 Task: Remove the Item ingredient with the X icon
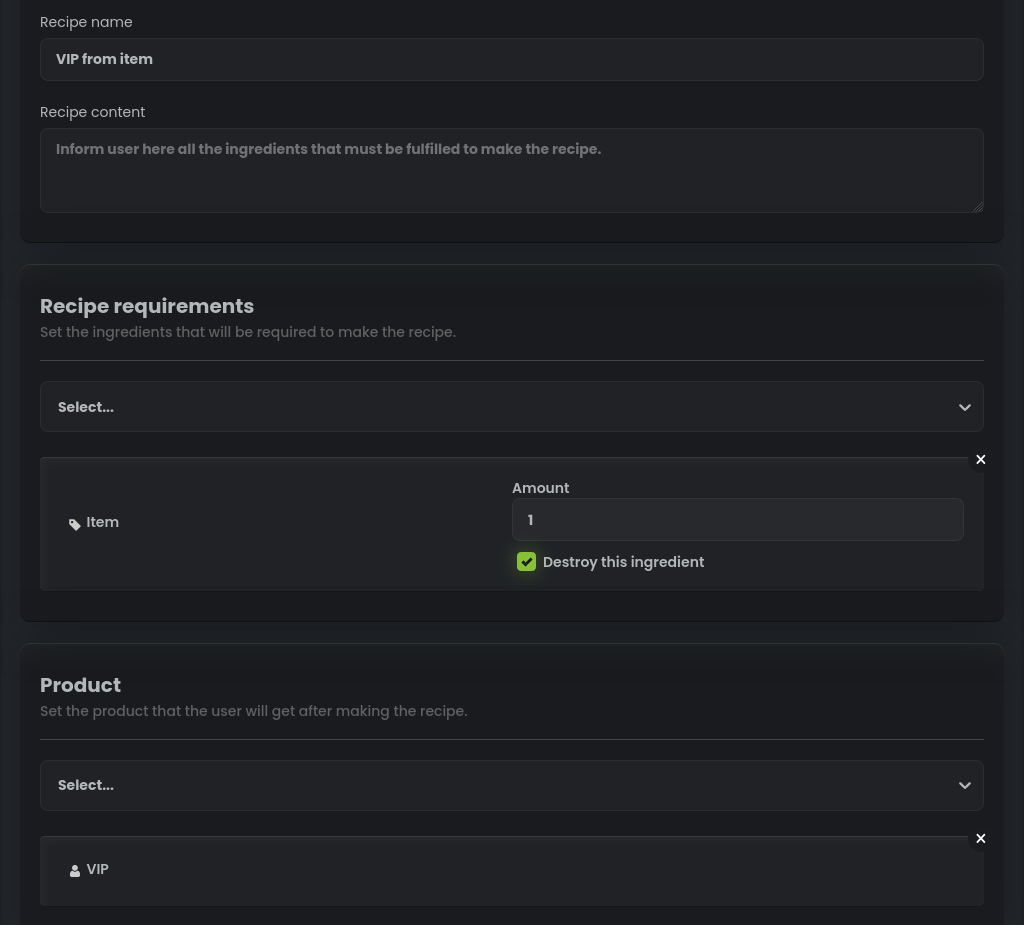[980, 459]
